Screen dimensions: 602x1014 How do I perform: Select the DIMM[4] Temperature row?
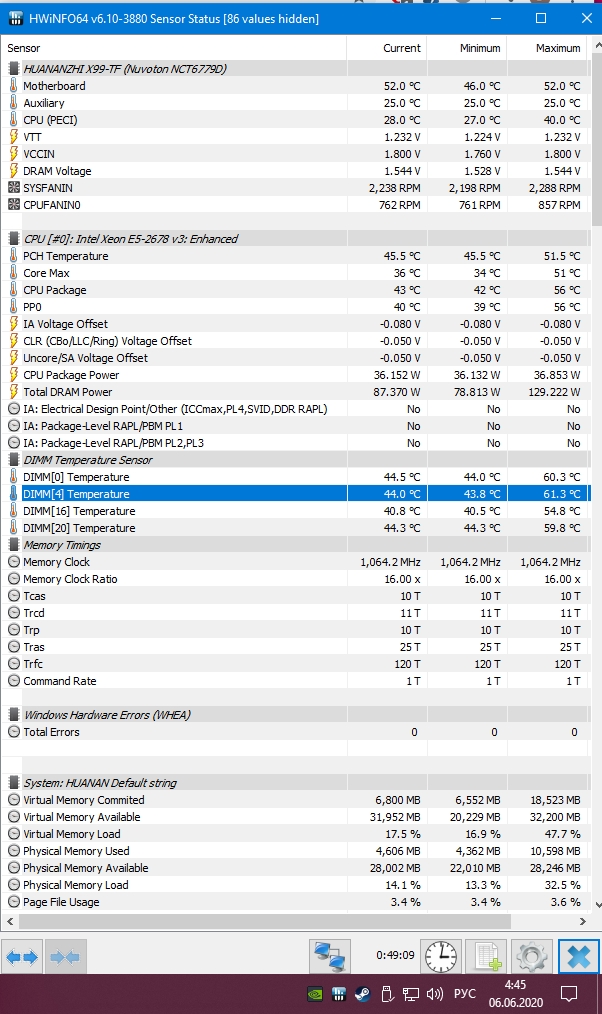[x=76, y=494]
